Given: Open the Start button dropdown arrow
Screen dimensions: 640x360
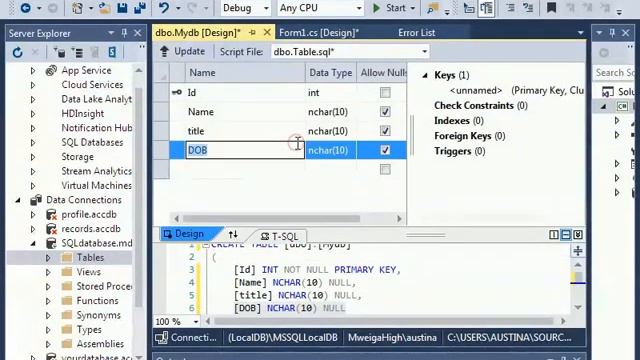Looking at the screenshot, I should [413, 8].
